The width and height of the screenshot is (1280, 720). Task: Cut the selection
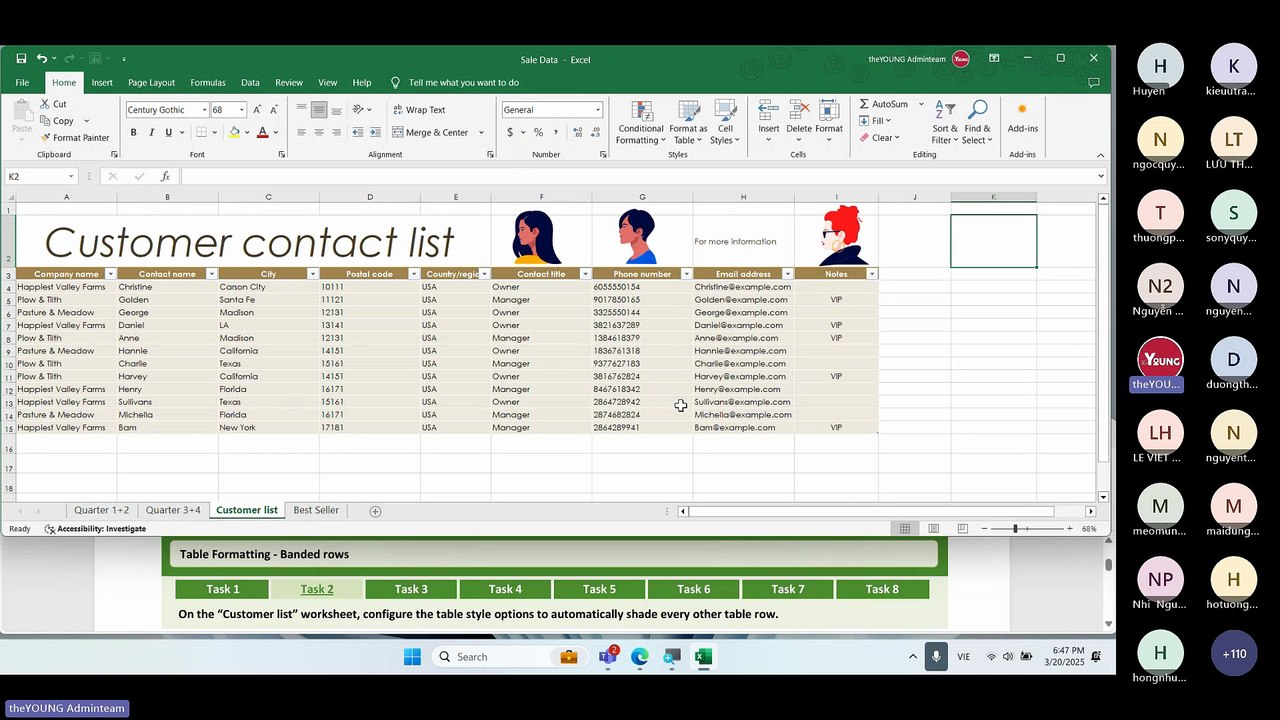coord(53,104)
